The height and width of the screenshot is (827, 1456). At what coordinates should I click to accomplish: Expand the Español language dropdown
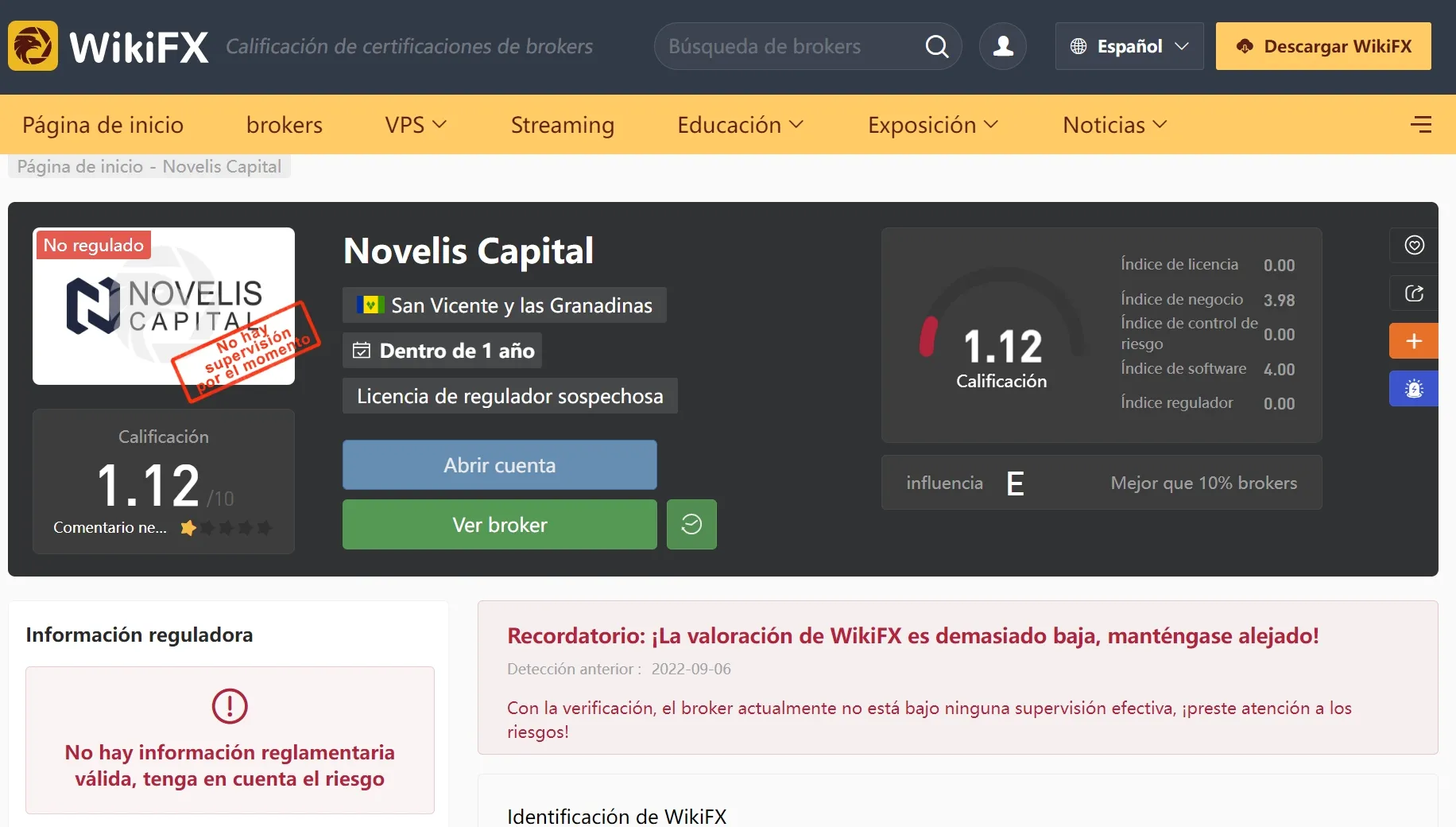pyautogui.click(x=1129, y=46)
